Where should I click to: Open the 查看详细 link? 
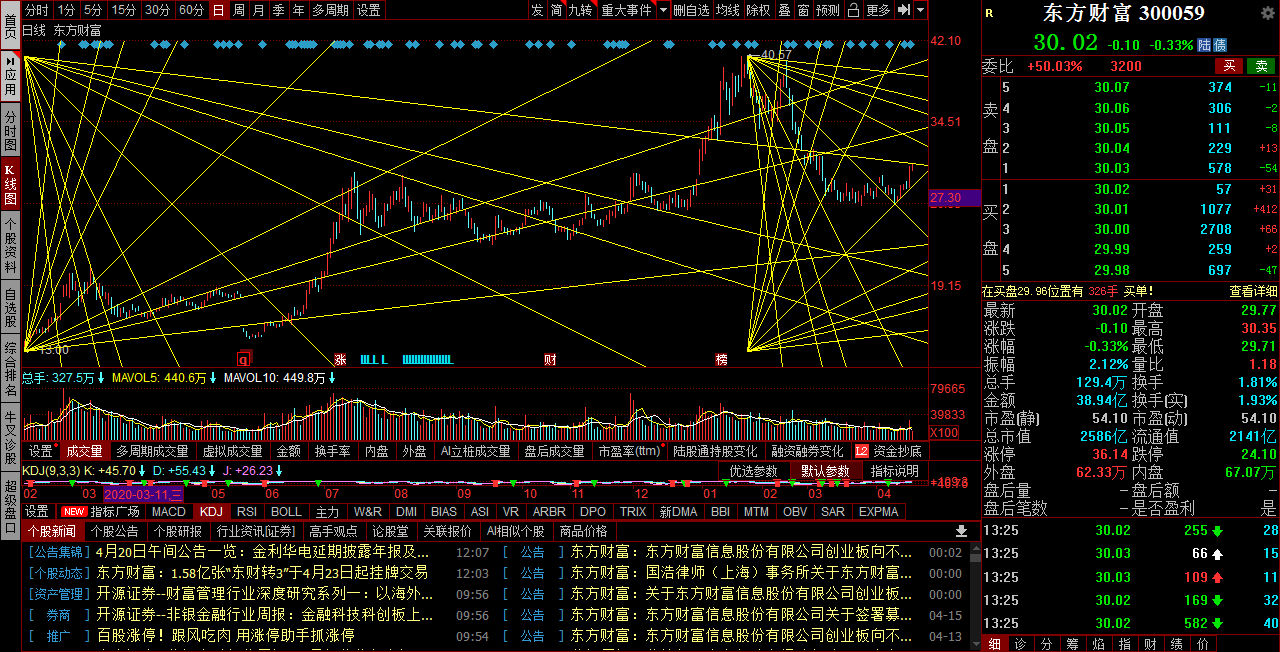point(1253,291)
